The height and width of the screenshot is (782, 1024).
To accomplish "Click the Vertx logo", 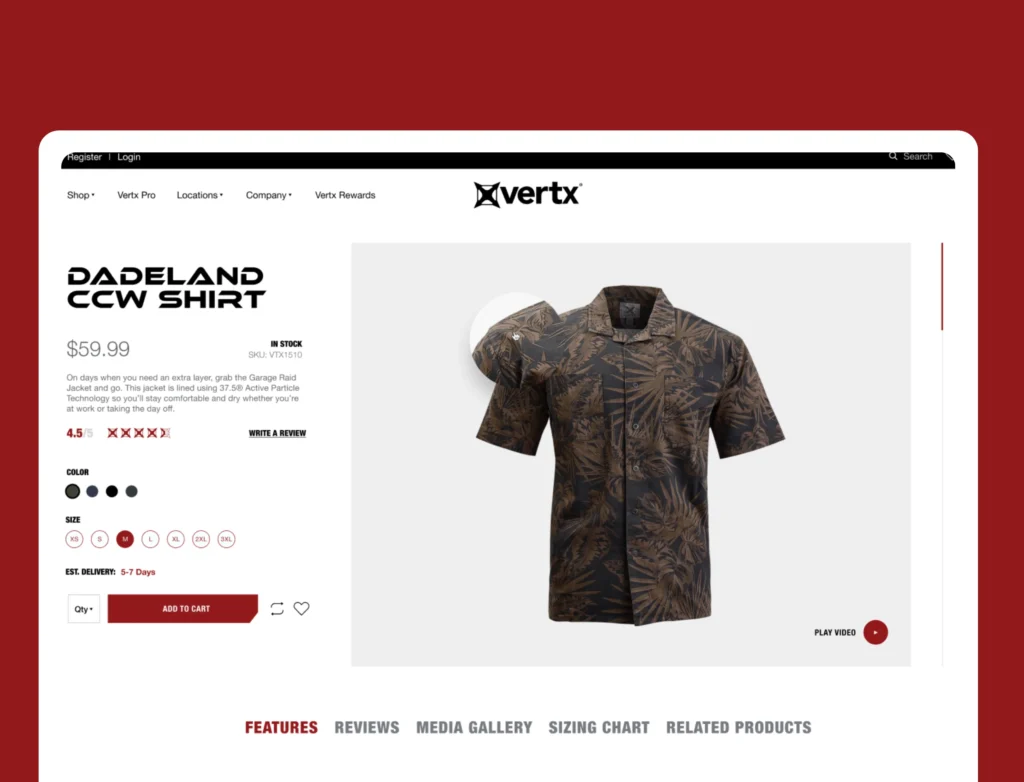I will pyautogui.click(x=528, y=195).
